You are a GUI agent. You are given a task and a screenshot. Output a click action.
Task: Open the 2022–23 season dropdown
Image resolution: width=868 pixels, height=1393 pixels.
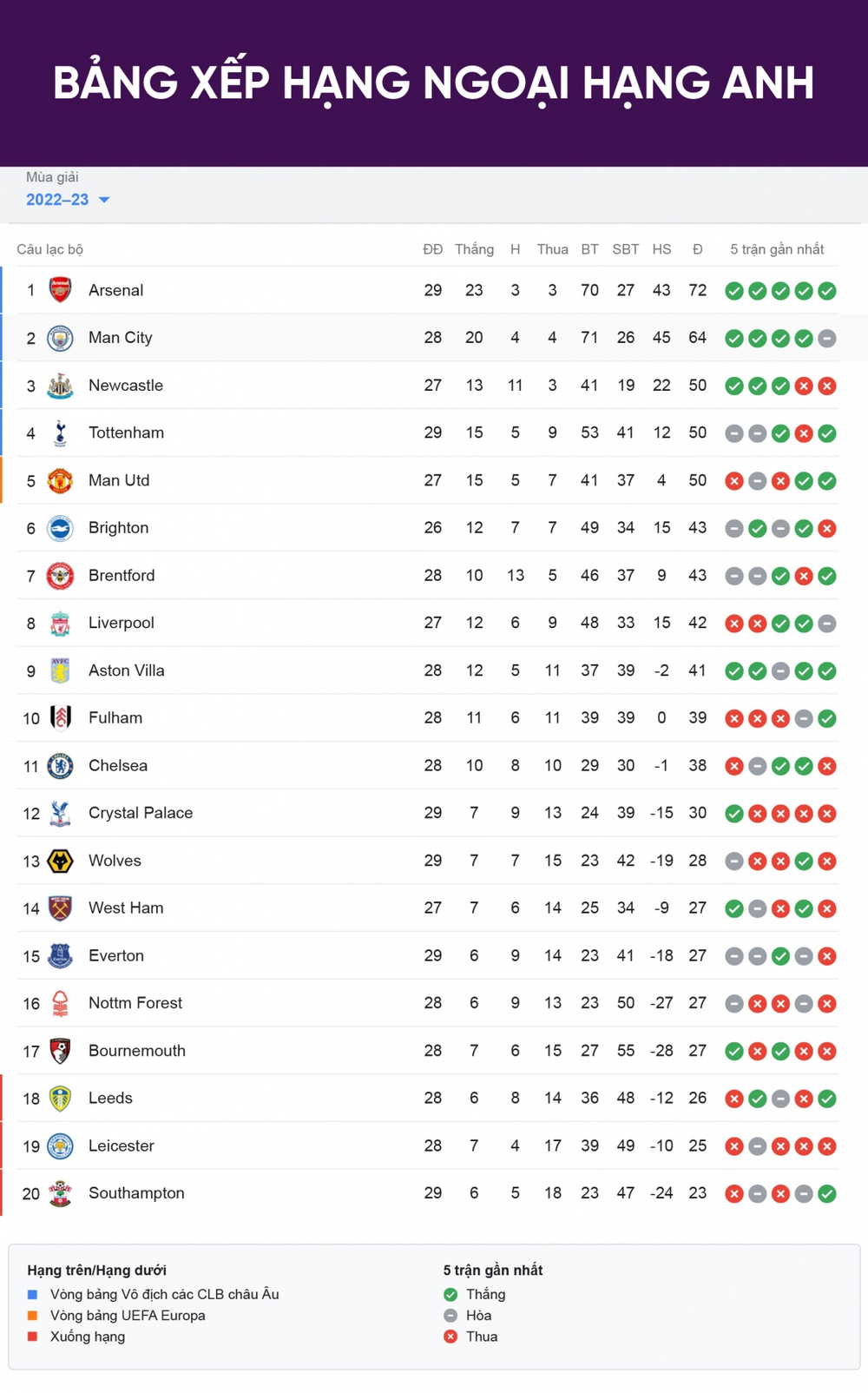click(x=68, y=200)
